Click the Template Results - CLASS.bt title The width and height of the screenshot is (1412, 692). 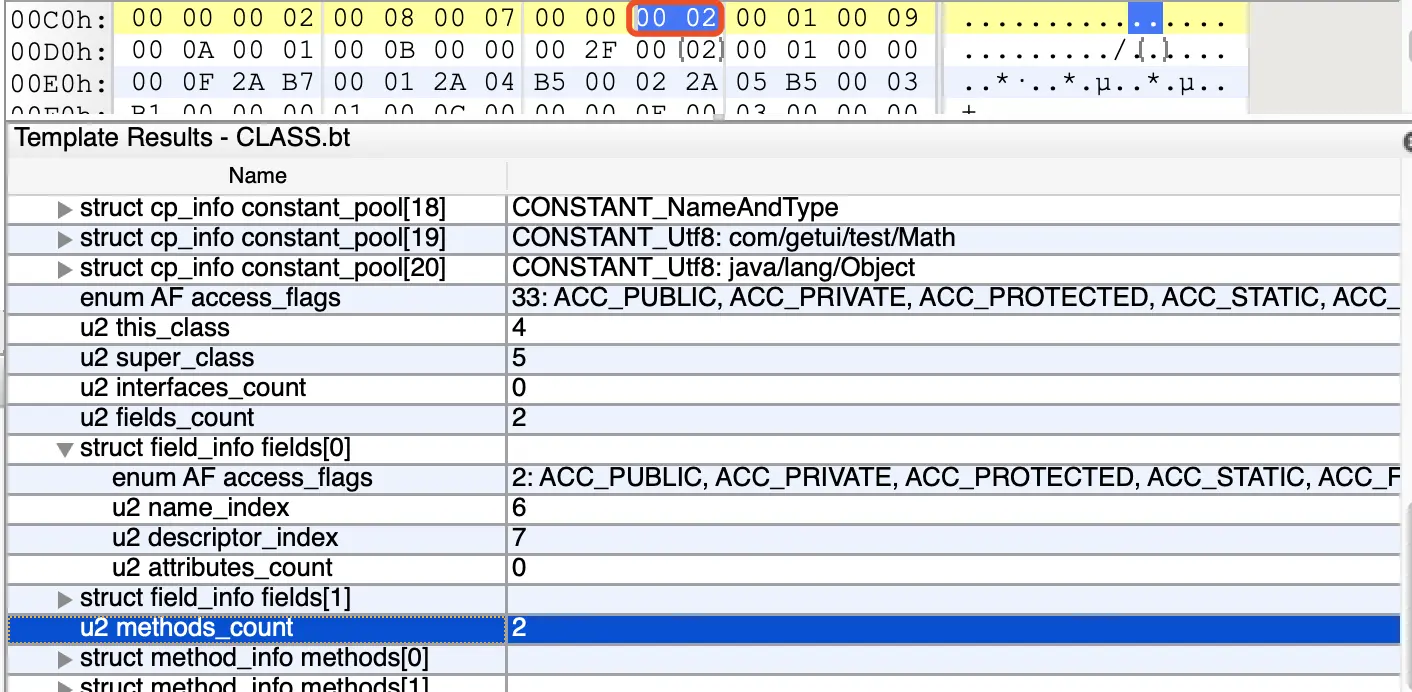(183, 138)
